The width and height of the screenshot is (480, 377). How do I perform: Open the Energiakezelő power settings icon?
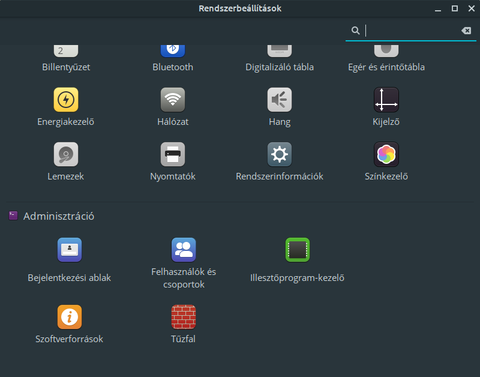66,100
